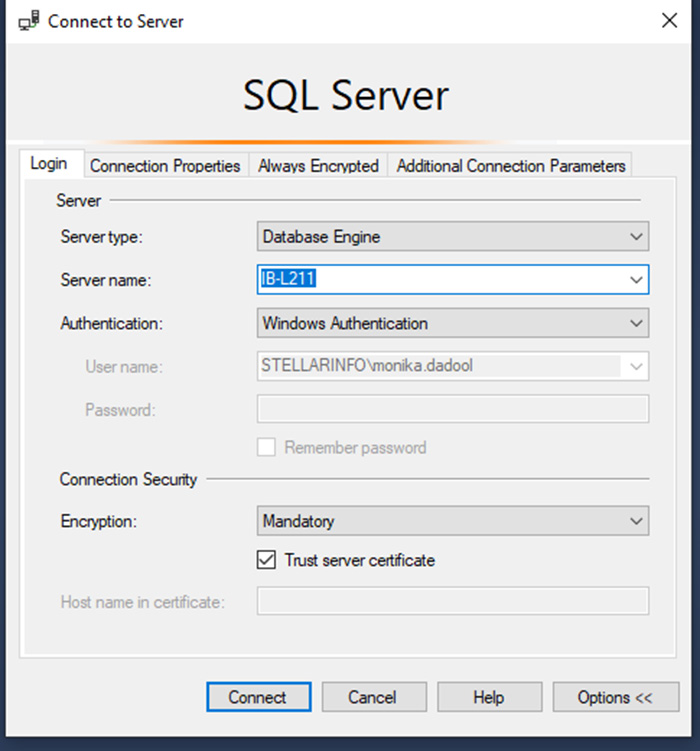Open the Always Encrypted tab
This screenshot has height=751, width=700.
point(318,166)
